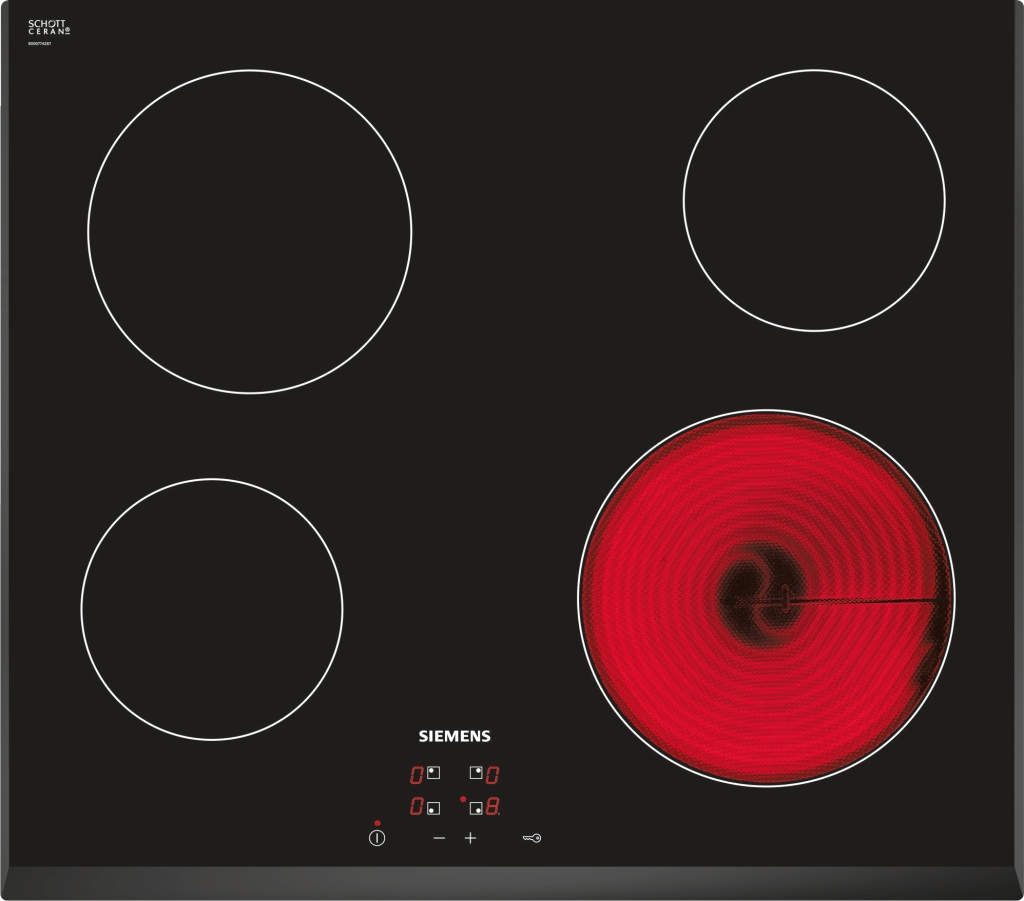Viewport: 1024px width, 901px height.
Task: Click the red power indicator light
Action: pyautogui.click(x=377, y=822)
